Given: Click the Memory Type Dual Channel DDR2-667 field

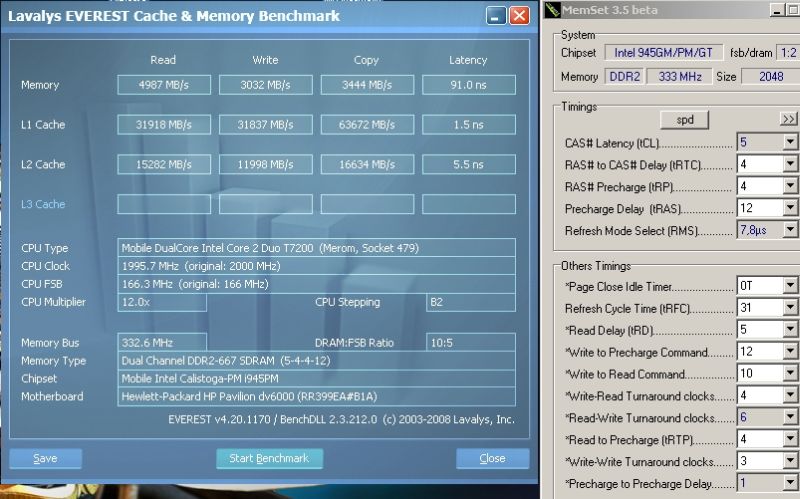Looking at the screenshot, I should [x=316, y=361].
